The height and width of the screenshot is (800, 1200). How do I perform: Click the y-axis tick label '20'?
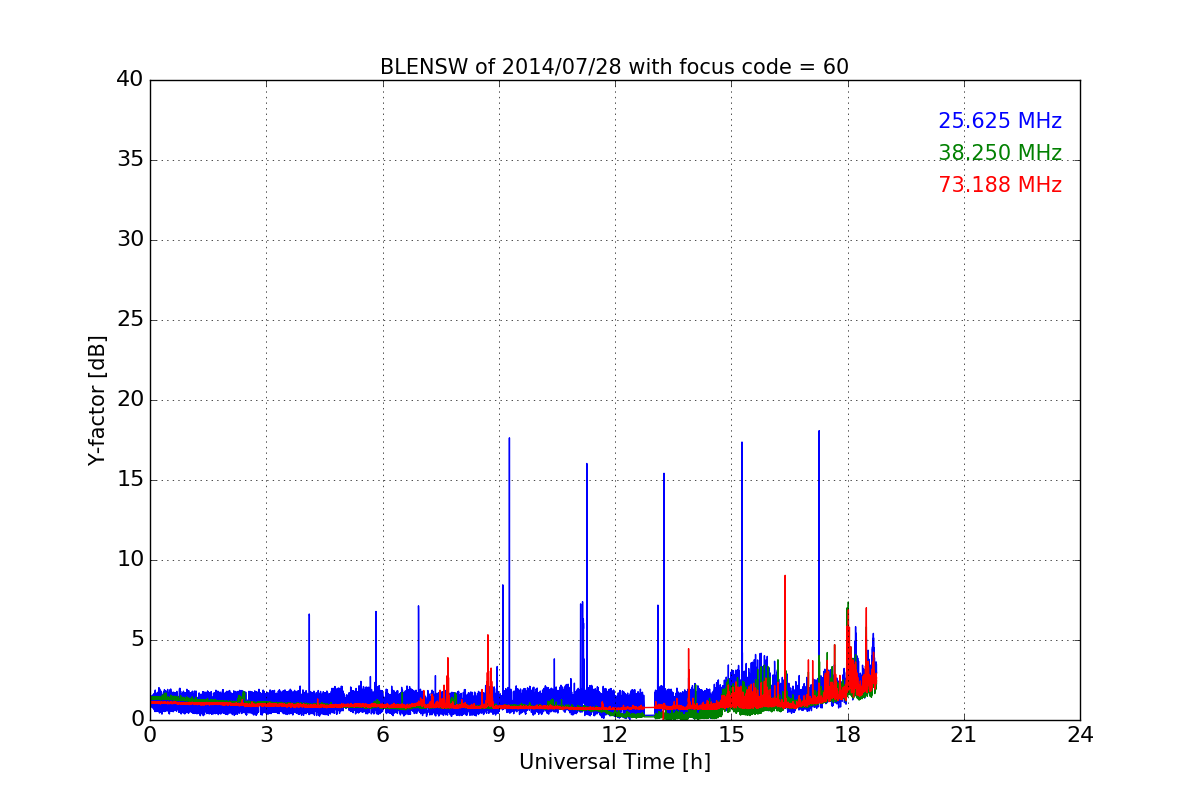point(130,400)
